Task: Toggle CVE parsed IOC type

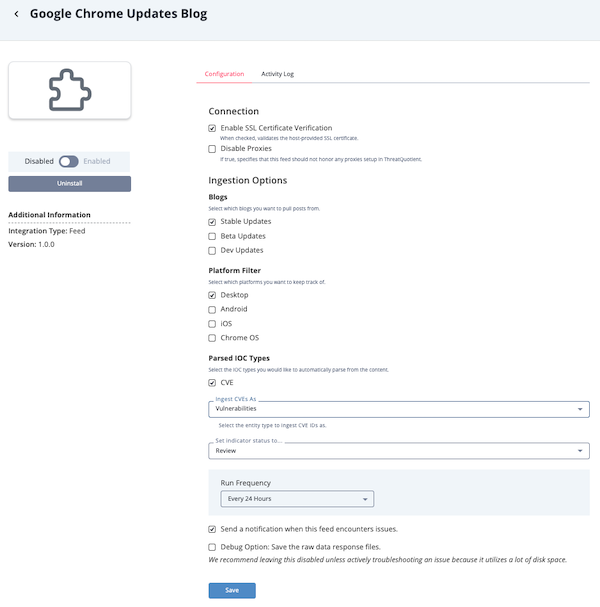Action: point(212,383)
